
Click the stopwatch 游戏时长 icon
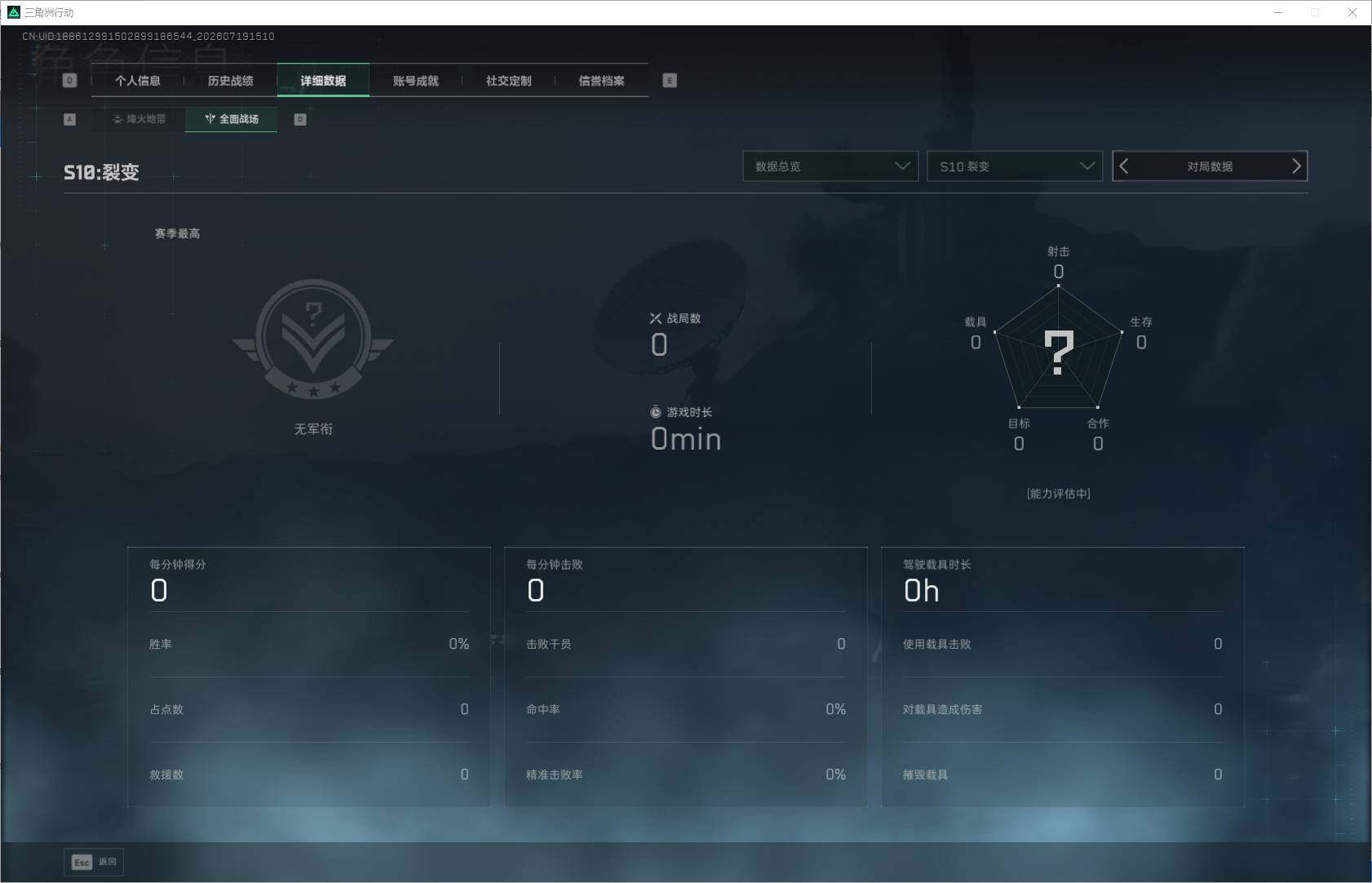point(656,412)
